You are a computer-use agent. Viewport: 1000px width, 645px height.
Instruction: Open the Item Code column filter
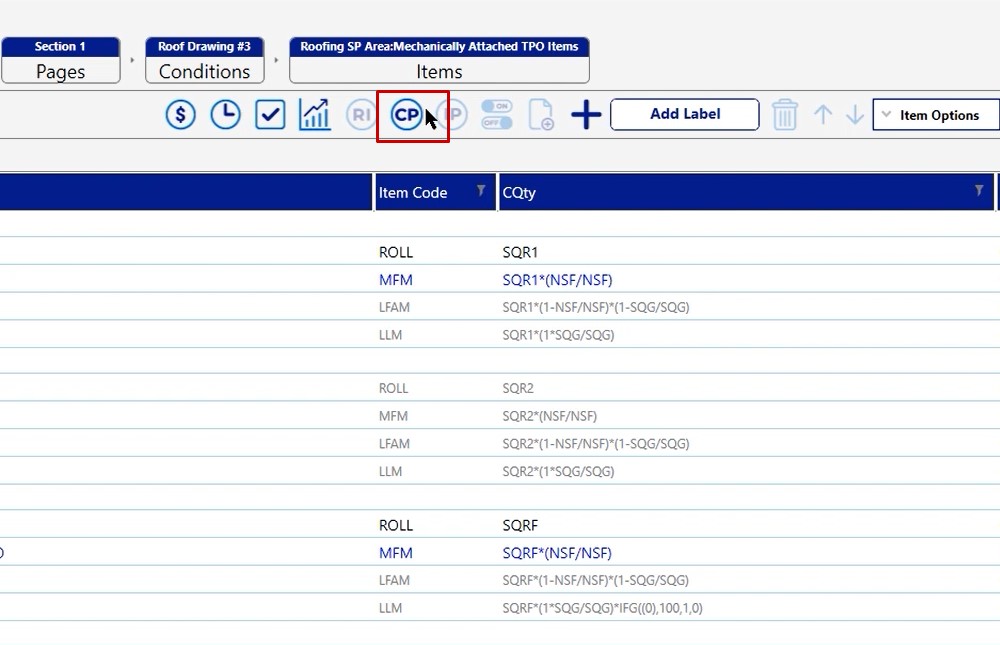(x=481, y=191)
